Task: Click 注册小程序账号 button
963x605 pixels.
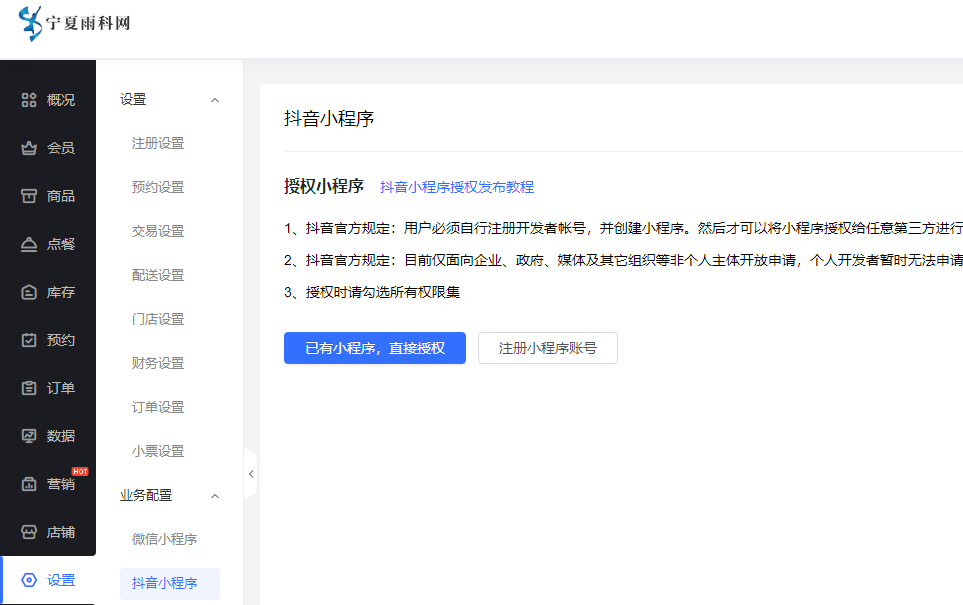Action: [548, 348]
